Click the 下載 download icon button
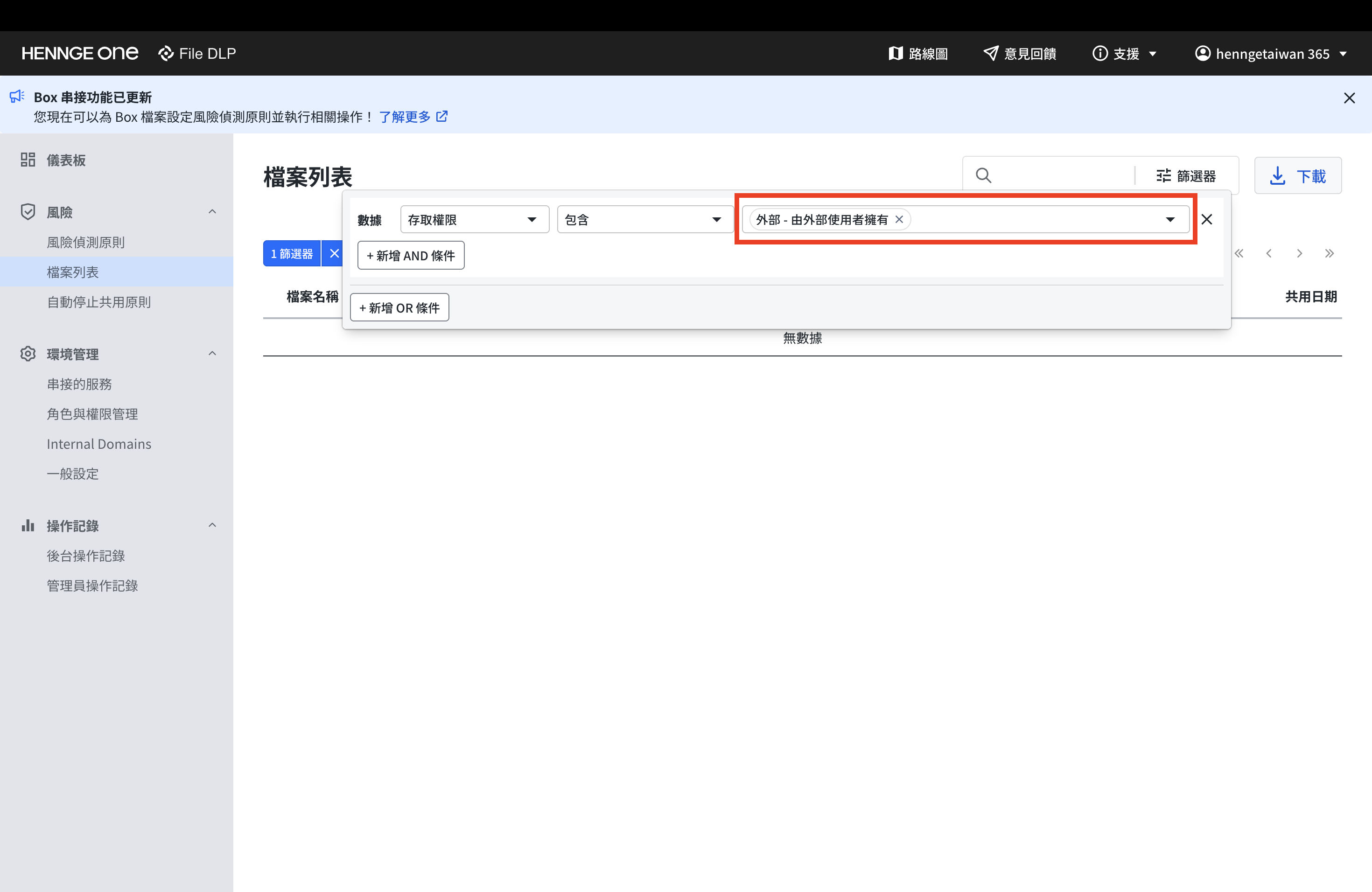This screenshot has width=1372, height=892. (x=1298, y=176)
